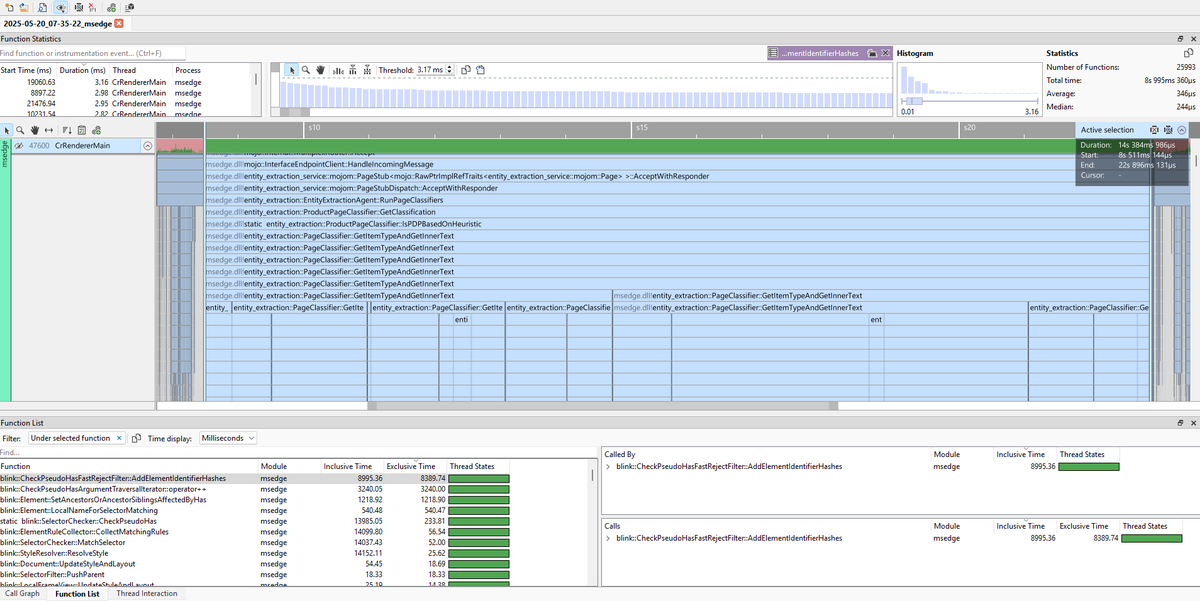Open the Time display Milliseconds dropdown
Screen dimensions: 1200x601
228,438
